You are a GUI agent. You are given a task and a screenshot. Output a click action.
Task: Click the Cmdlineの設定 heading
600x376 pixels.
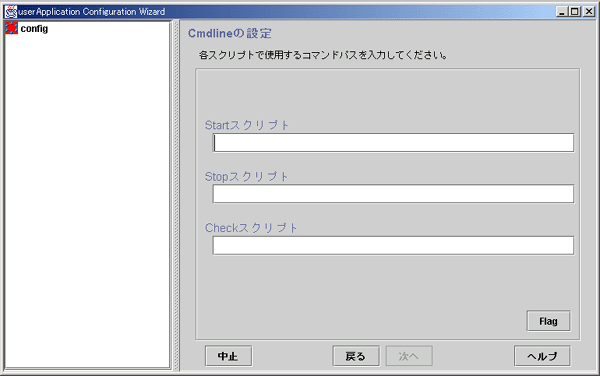coord(230,33)
